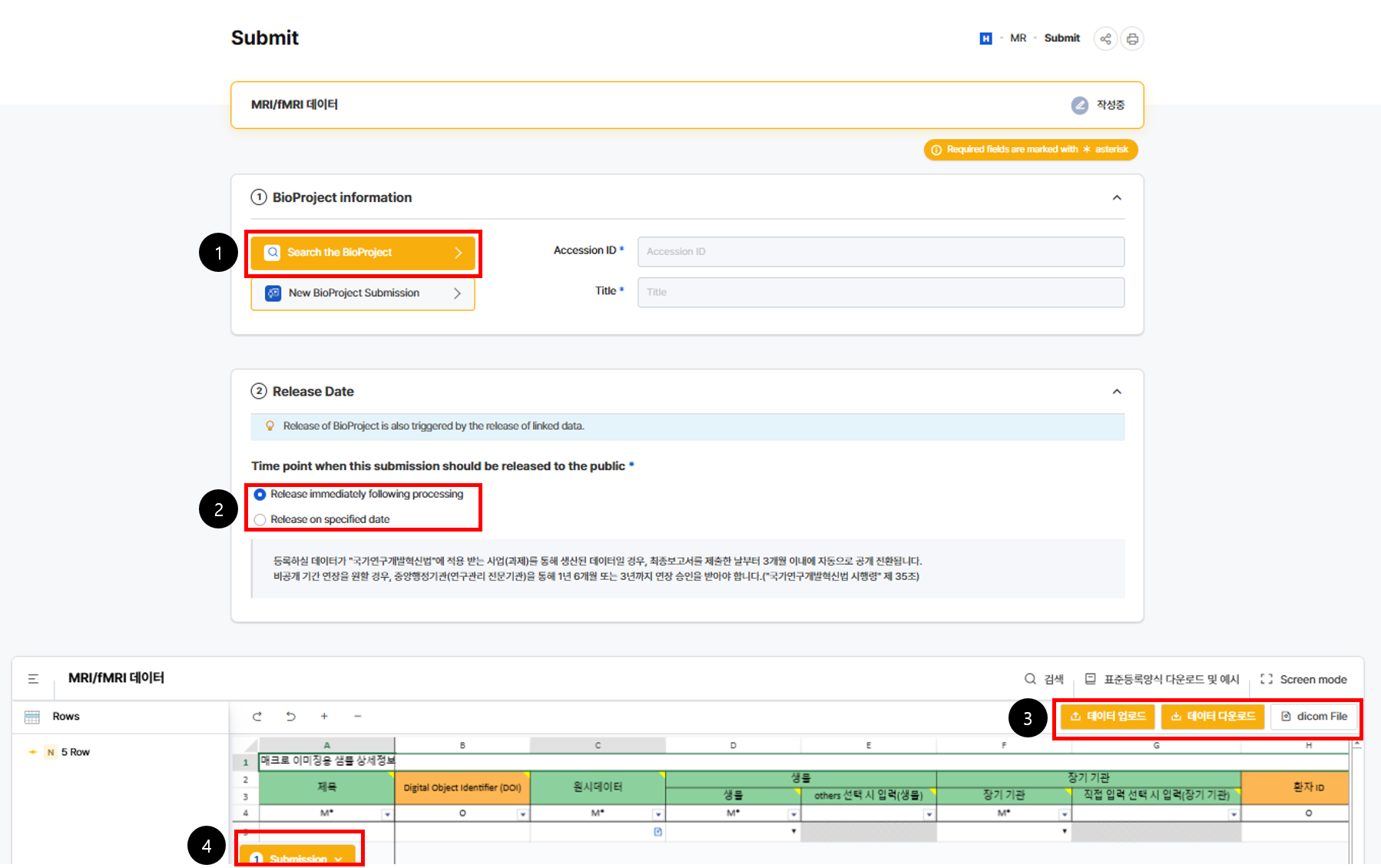Screen dimensions: 1381x868
Task: Collapse the BioProject information section
Action: click(x=1117, y=197)
